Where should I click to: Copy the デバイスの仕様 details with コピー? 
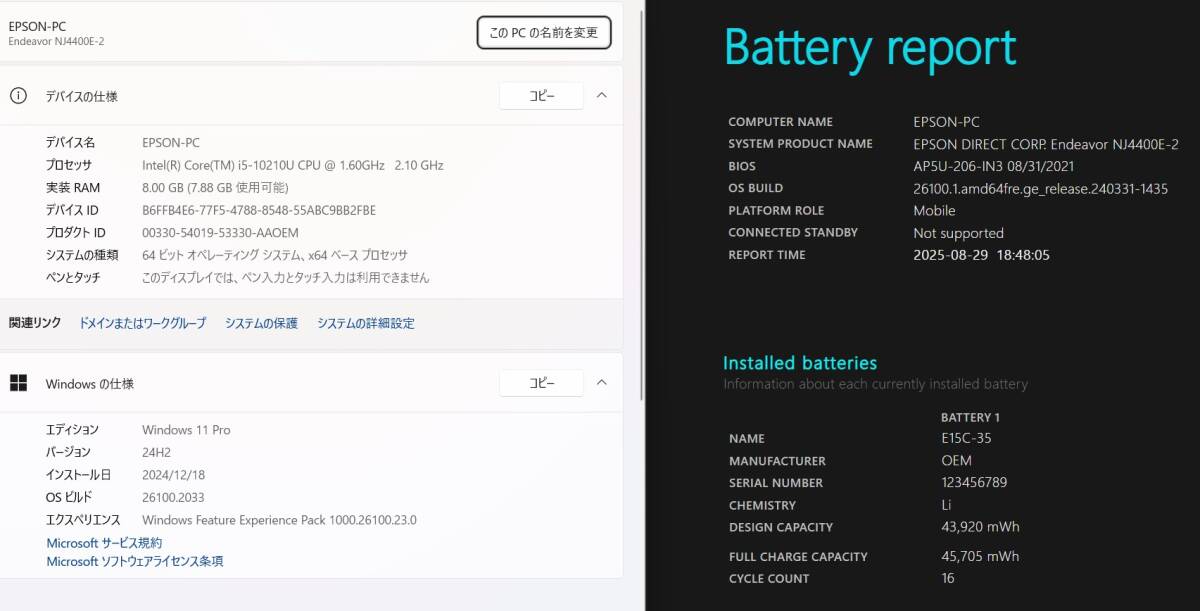pyautogui.click(x=541, y=96)
